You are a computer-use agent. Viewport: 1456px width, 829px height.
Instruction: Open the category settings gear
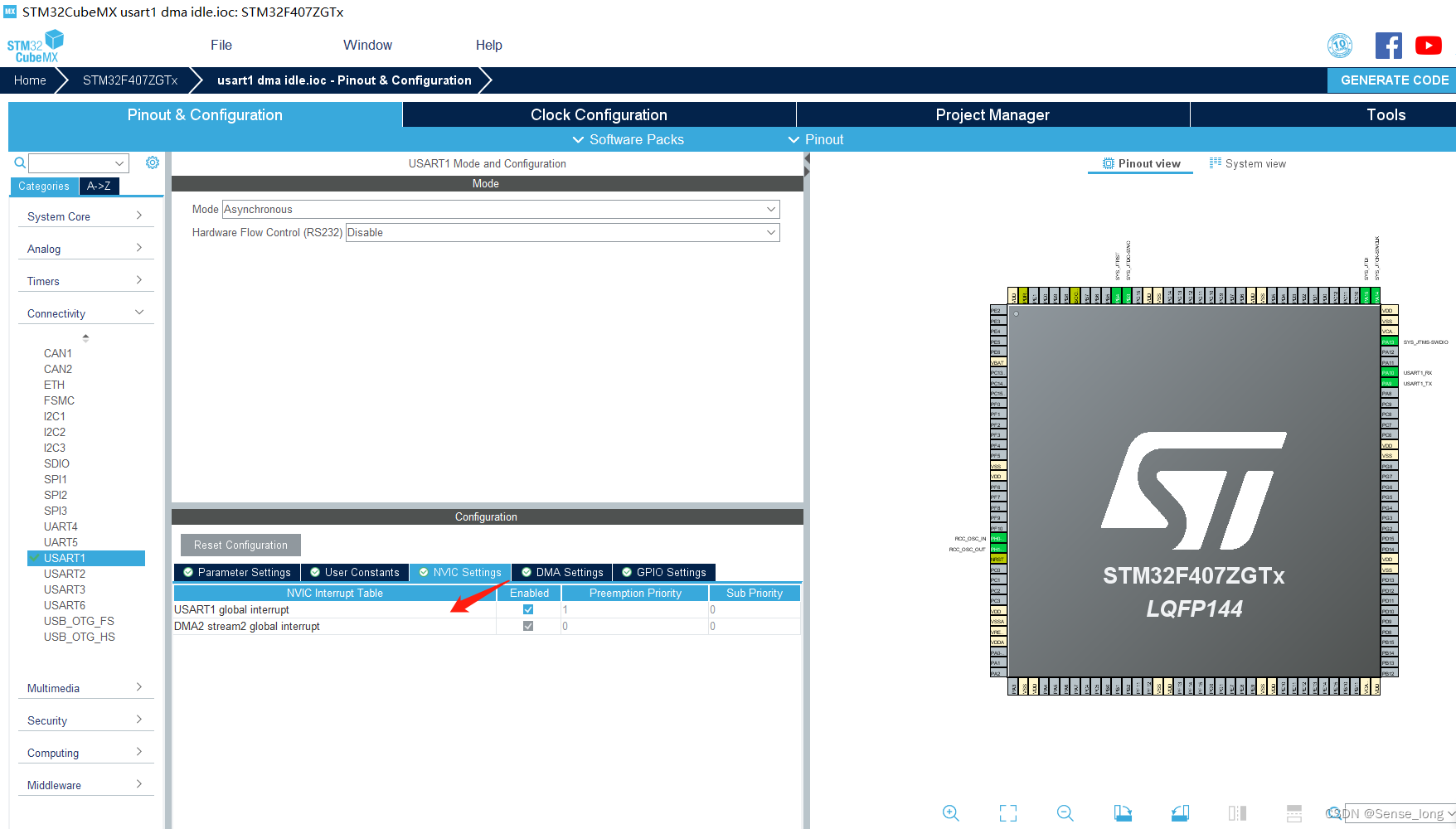pyautogui.click(x=153, y=162)
